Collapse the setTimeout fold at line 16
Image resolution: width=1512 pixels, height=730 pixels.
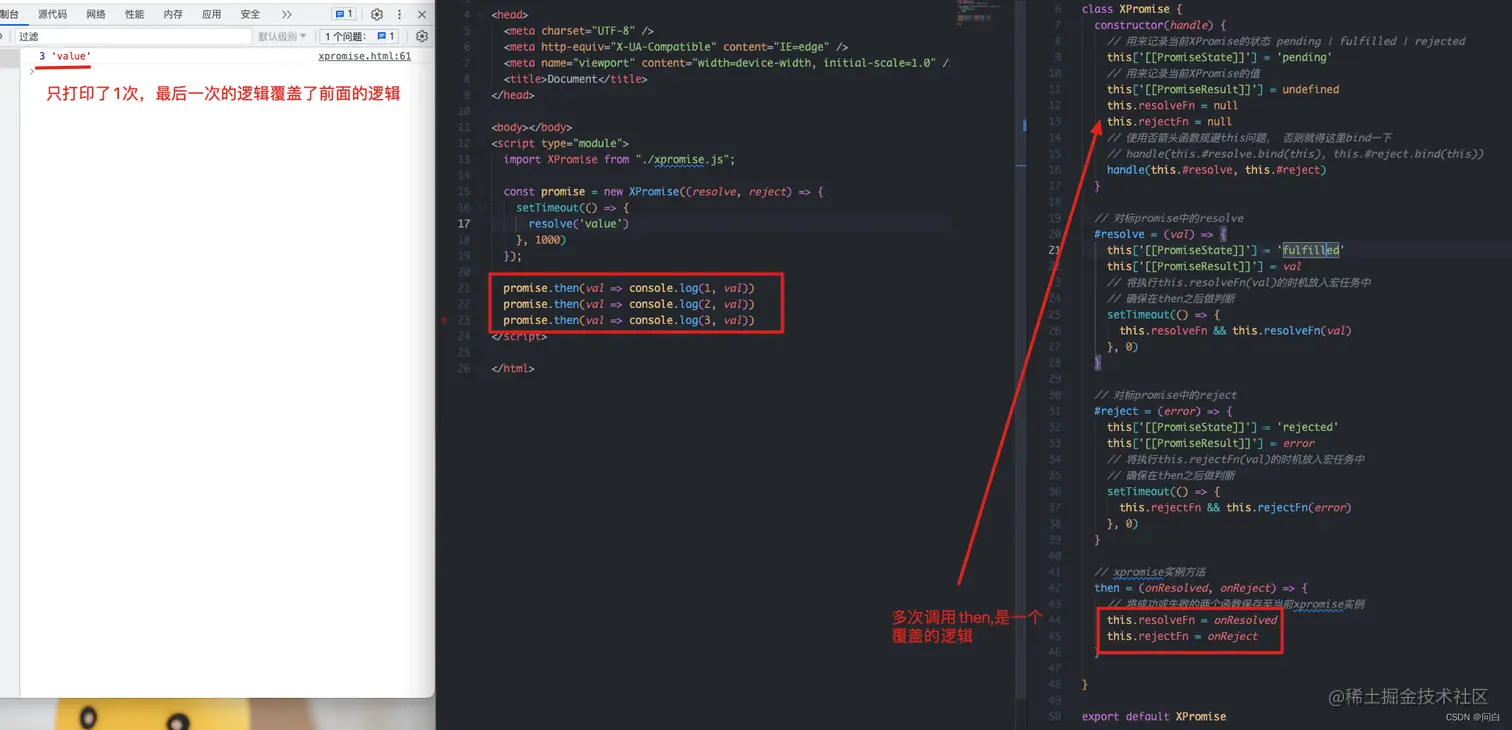481,208
